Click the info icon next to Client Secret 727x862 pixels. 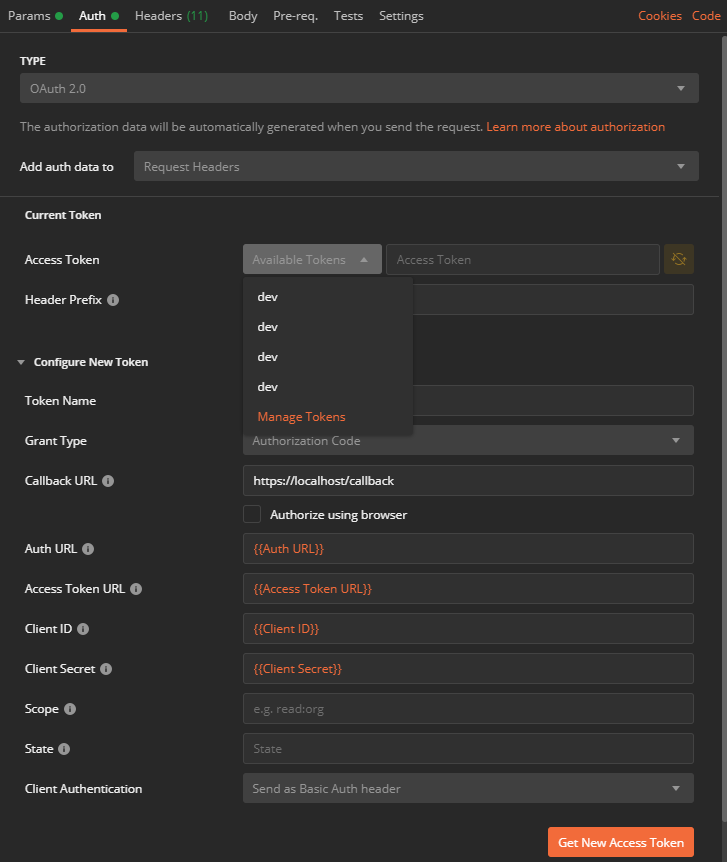(107, 669)
